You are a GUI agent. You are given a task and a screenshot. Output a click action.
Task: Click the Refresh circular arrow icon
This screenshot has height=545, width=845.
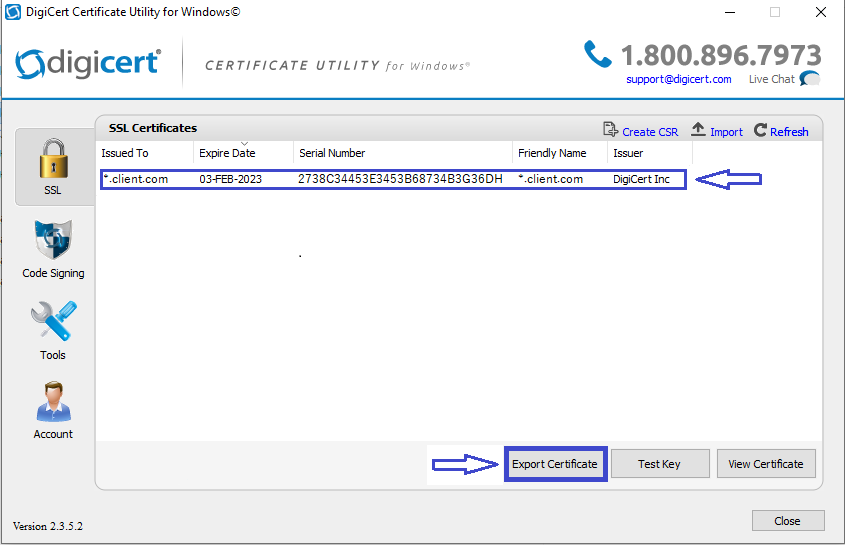point(760,130)
